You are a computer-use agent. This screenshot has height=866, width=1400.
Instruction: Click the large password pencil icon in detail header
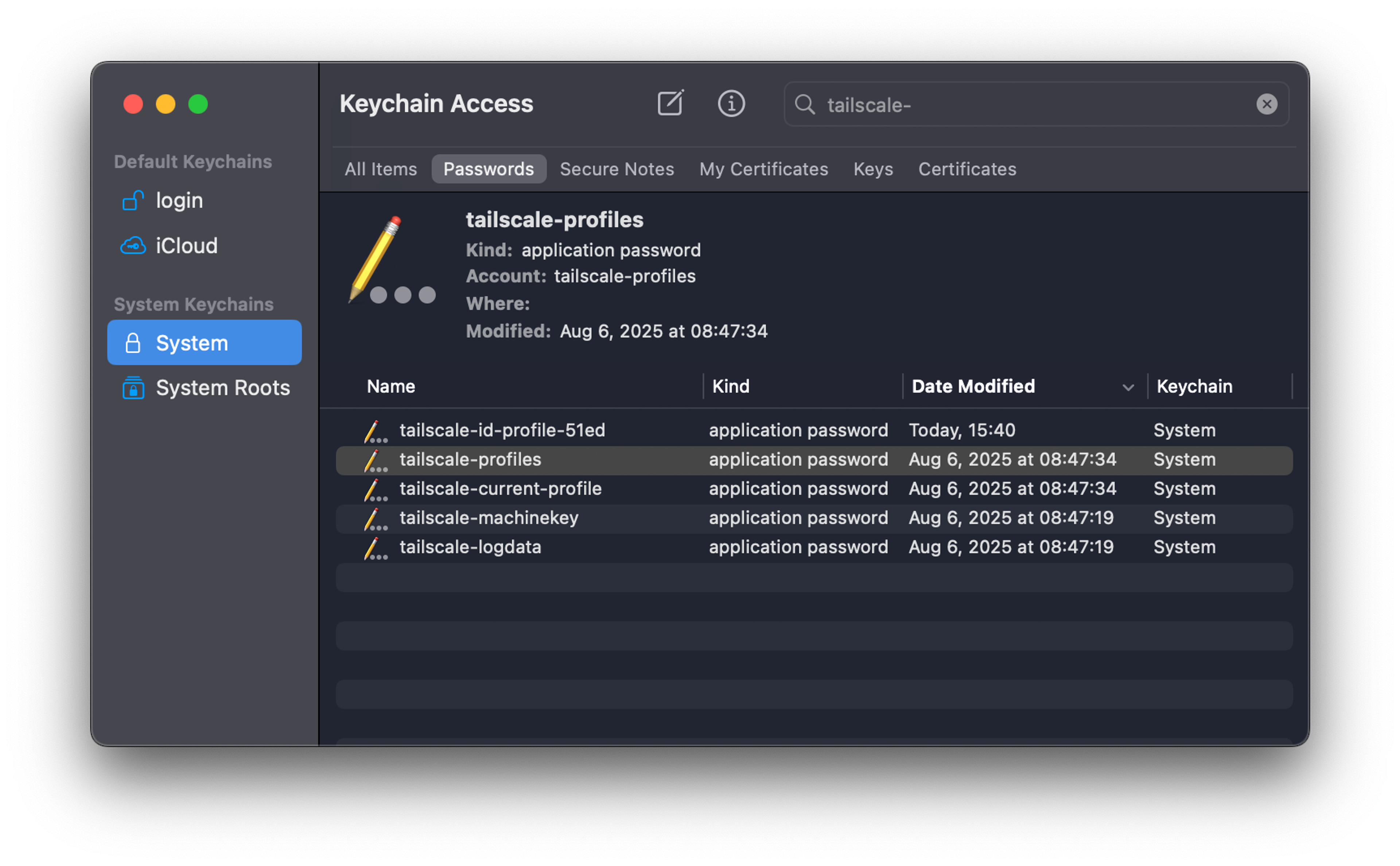(392, 260)
